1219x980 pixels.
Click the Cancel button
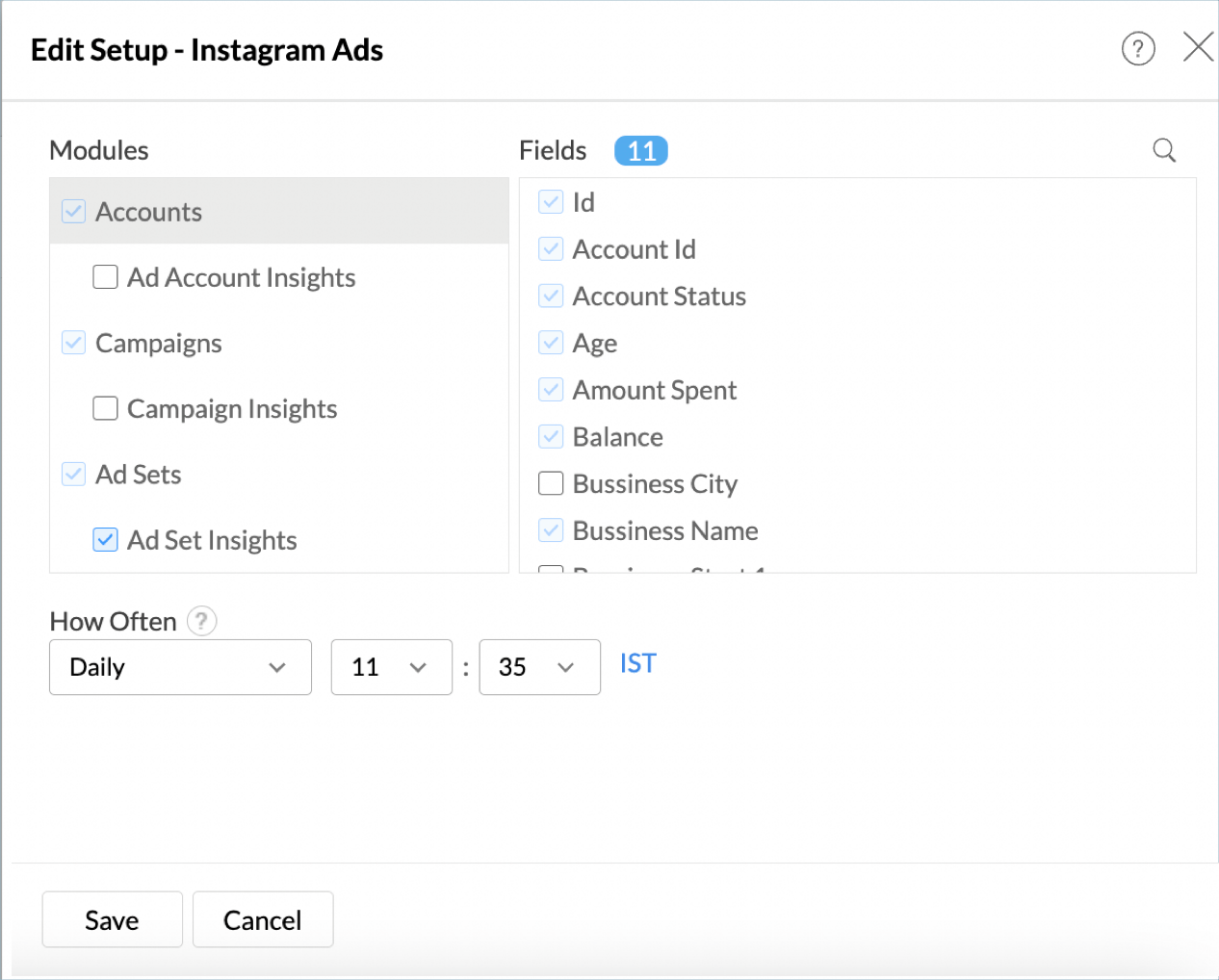pos(263,920)
